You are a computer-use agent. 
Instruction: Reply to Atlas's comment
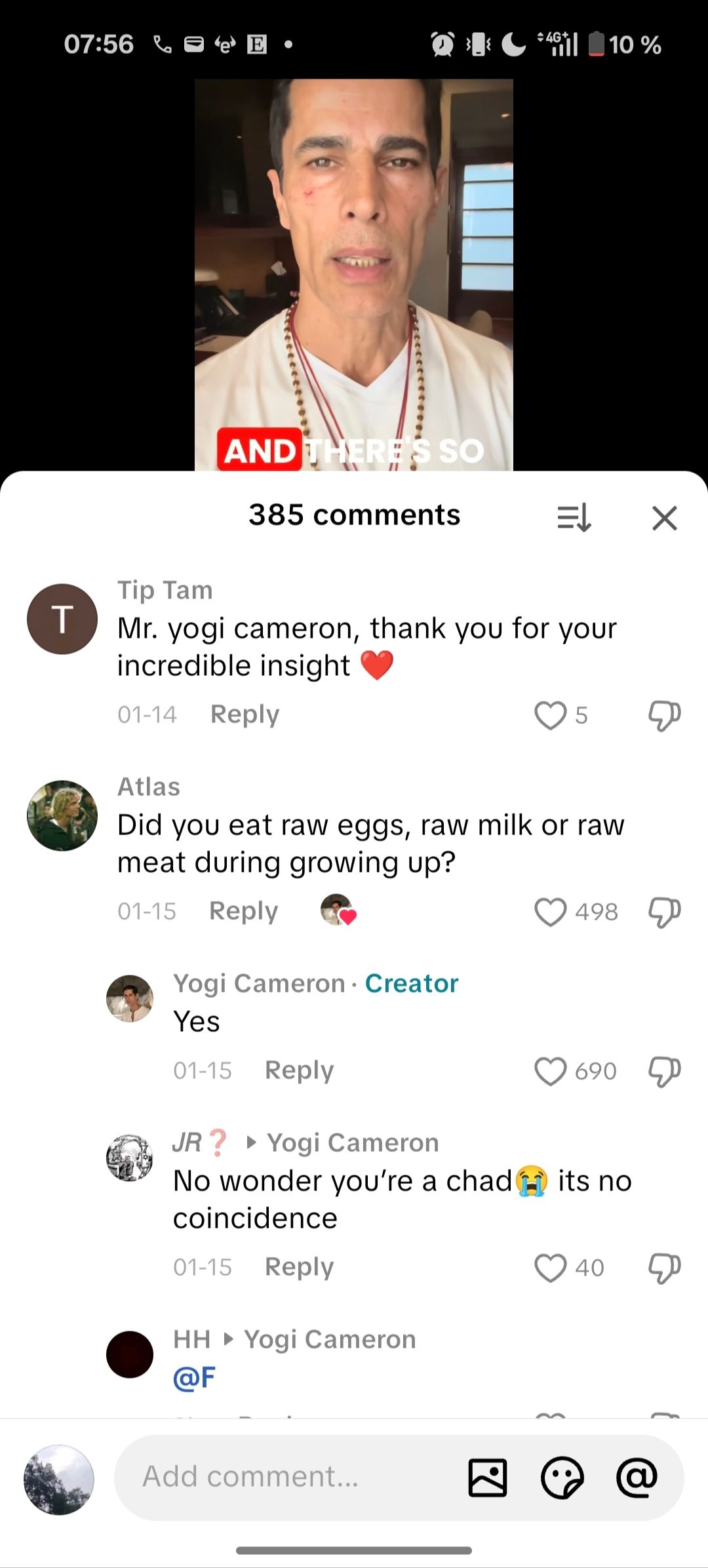[243, 911]
